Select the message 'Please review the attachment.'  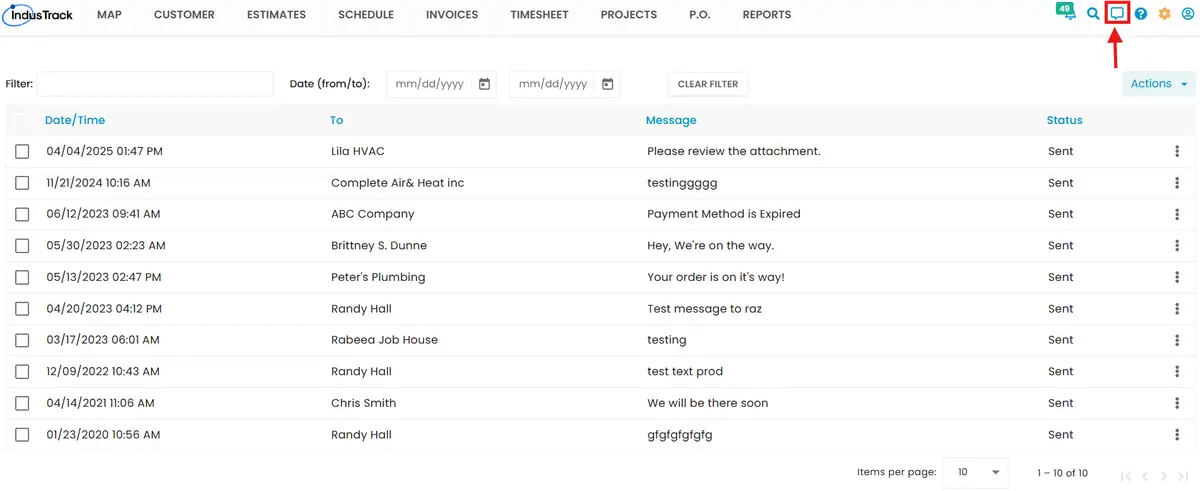pyautogui.click(x=734, y=151)
